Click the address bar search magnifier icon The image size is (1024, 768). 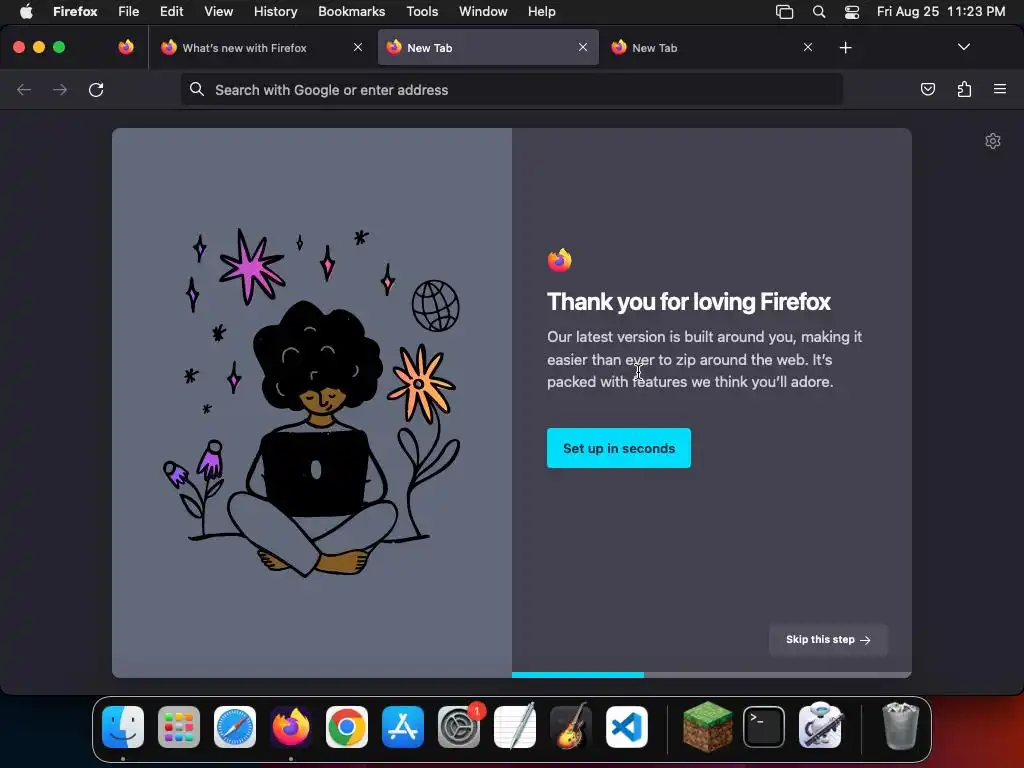pos(197,89)
